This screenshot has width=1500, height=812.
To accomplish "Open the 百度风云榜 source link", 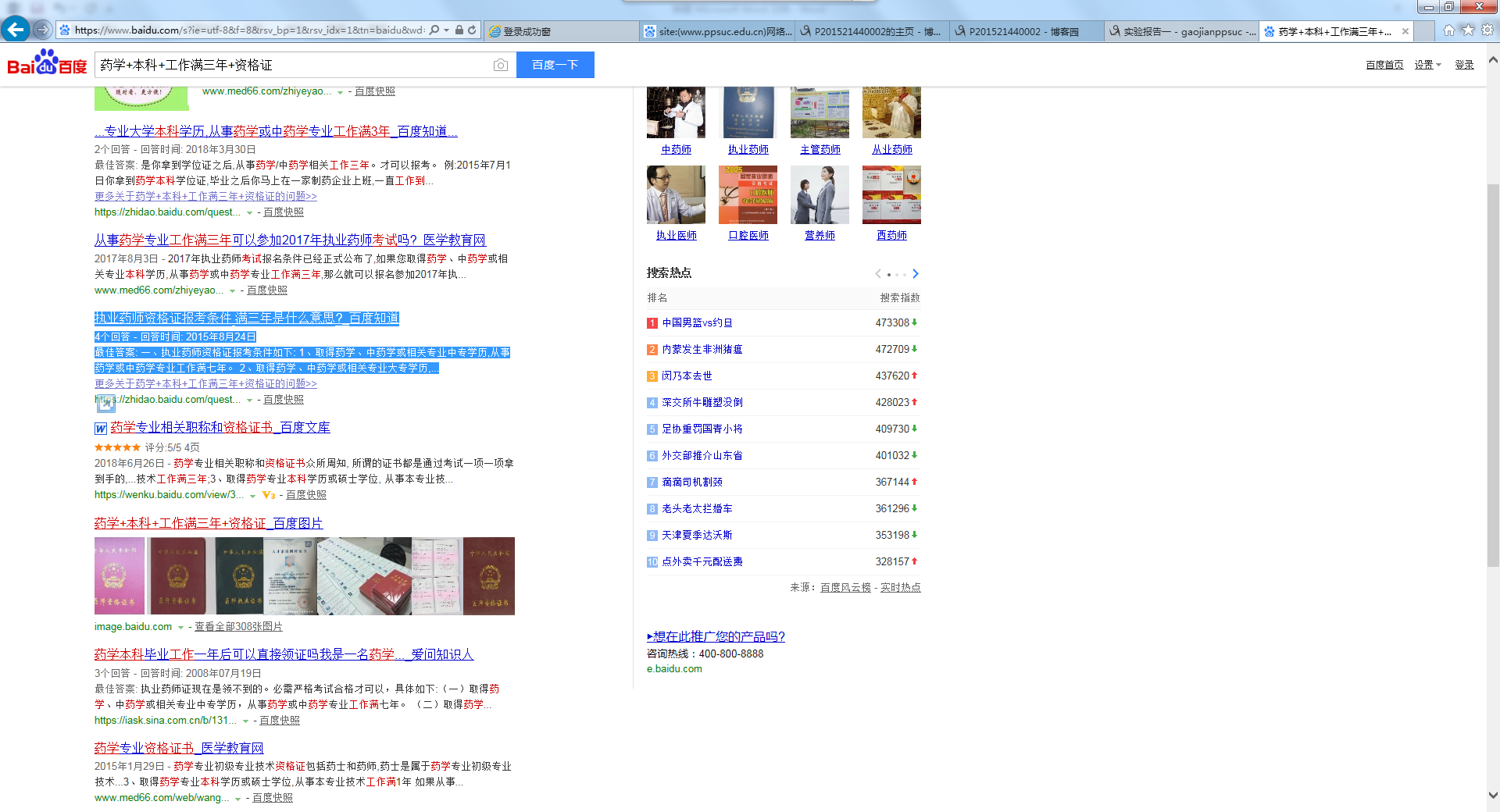I will coord(845,588).
